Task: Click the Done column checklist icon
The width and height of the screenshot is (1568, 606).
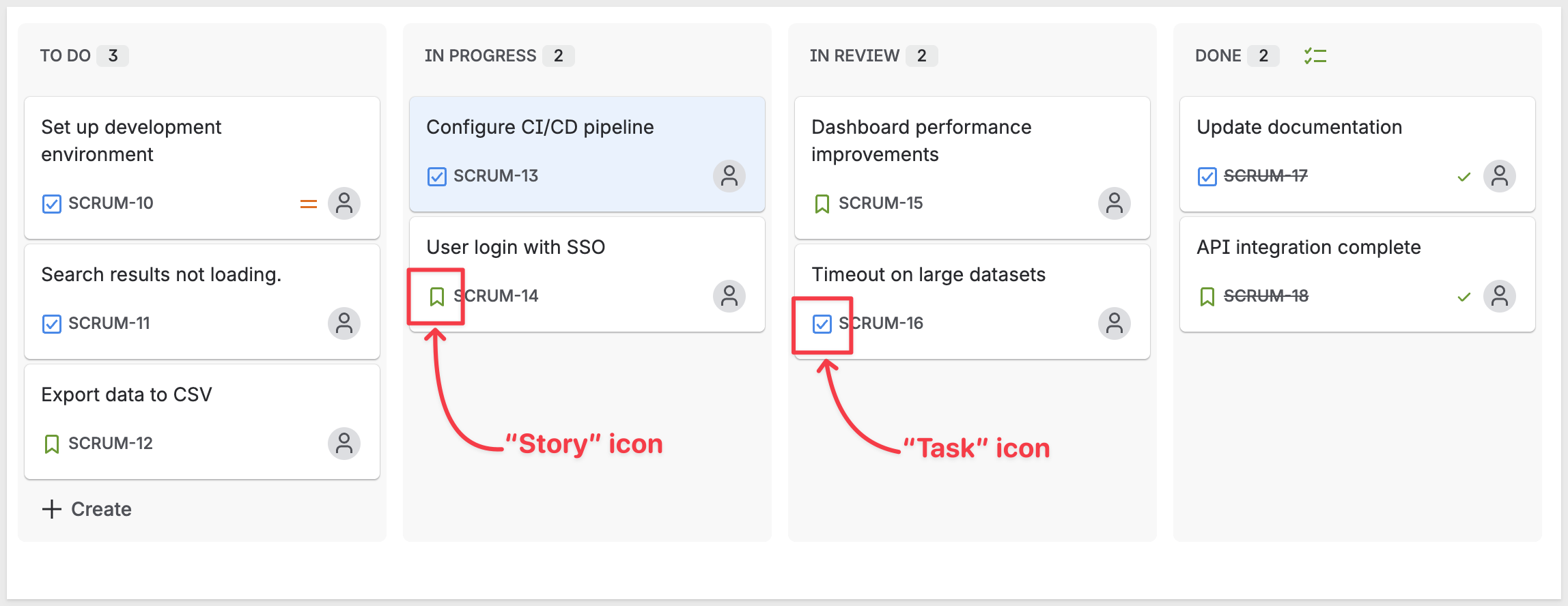Action: 1315,56
